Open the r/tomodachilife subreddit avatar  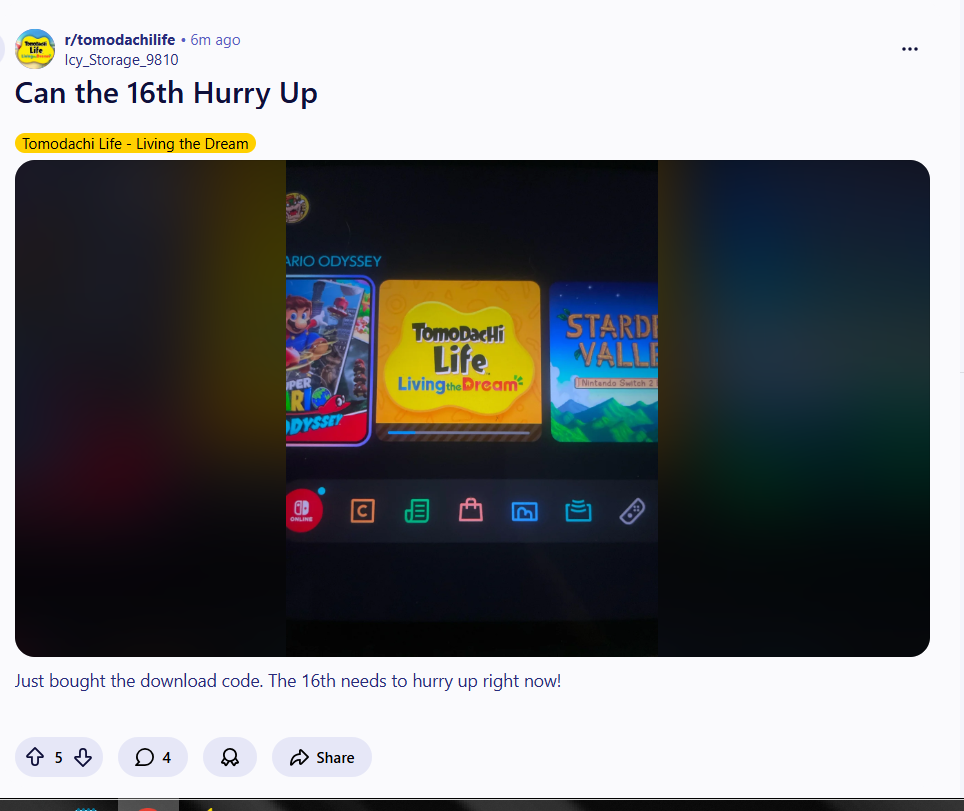[35, 49]
